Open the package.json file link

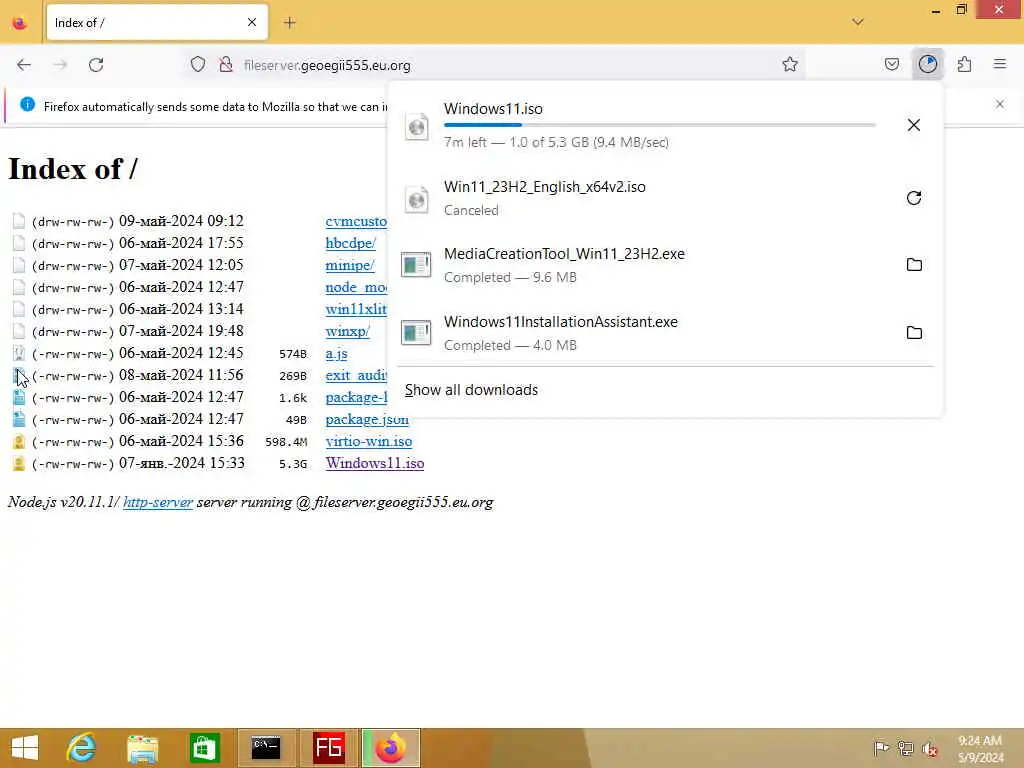(x=367, y=419)
